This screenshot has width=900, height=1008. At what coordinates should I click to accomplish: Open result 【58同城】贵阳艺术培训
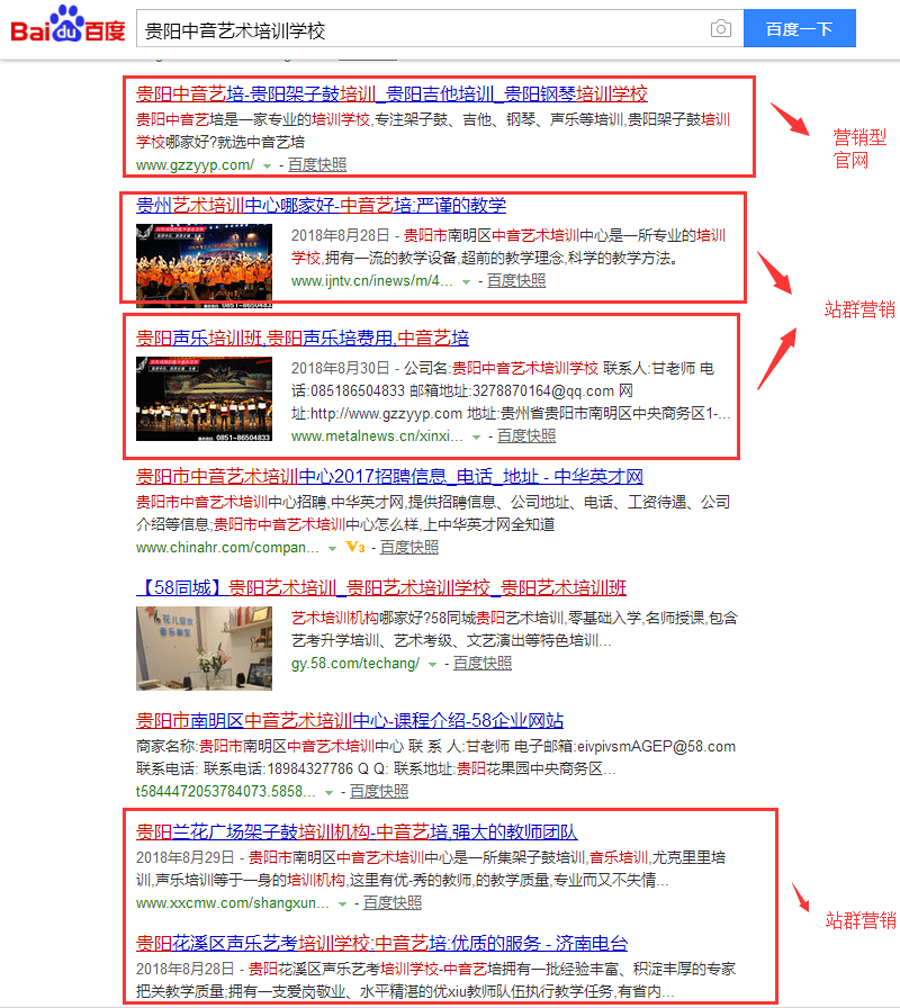click(x=382, y=588)
